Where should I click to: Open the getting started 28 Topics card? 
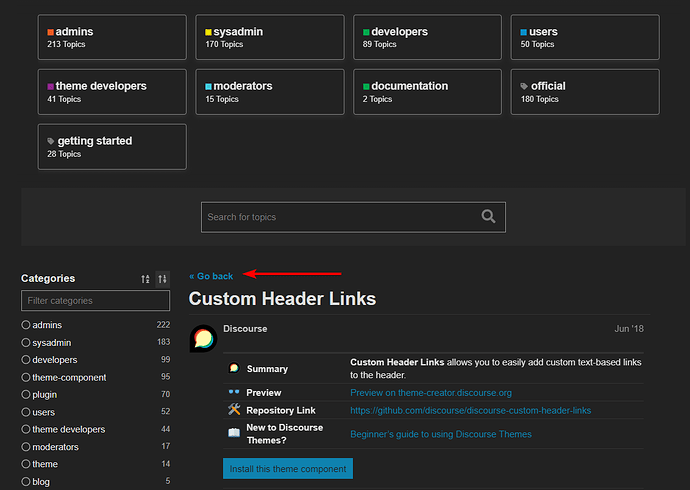pos(112,146)
